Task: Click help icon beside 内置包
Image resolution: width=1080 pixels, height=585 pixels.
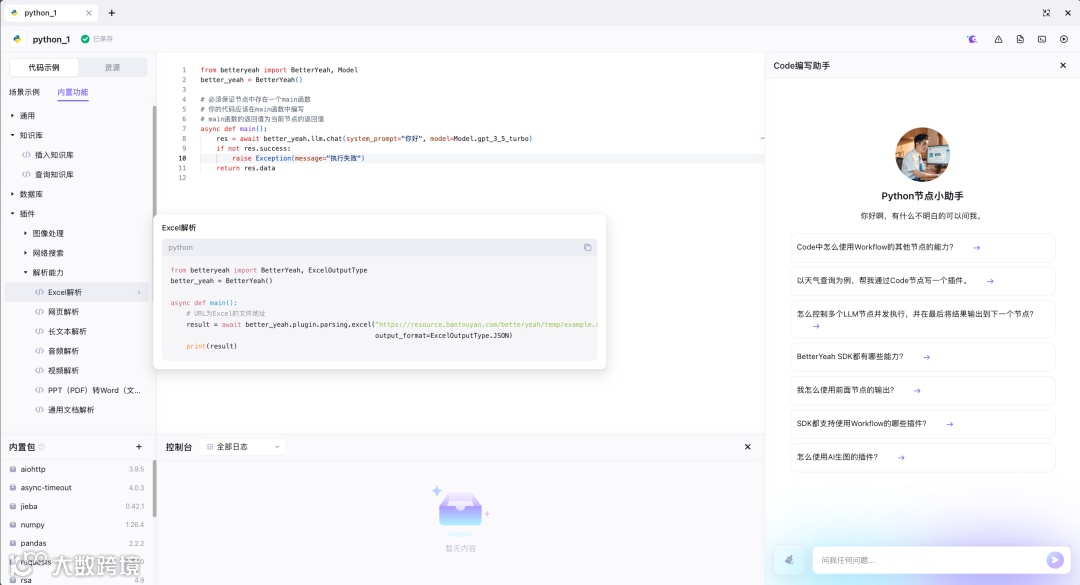Action: click(41, 447)
